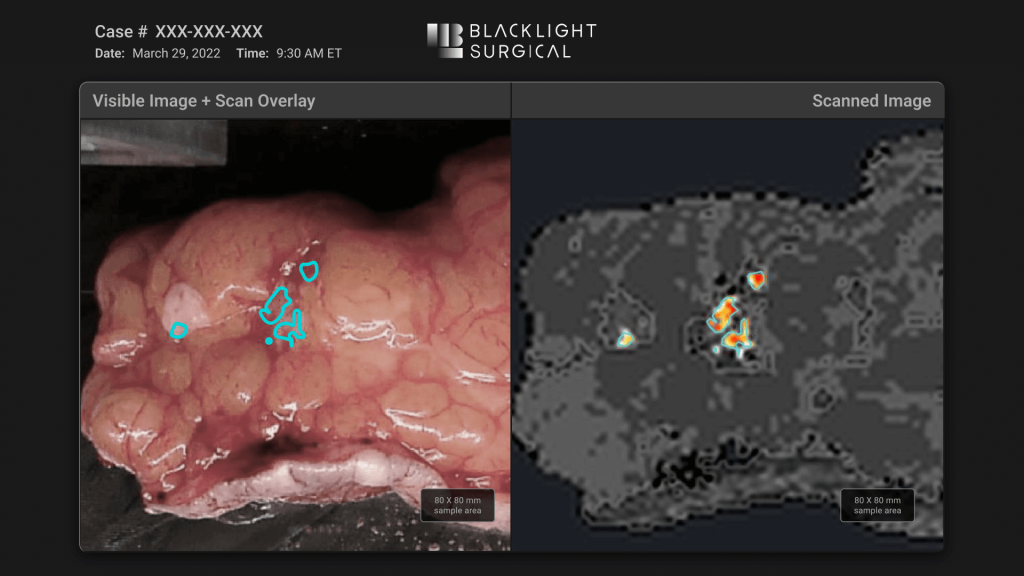The height and width of the screenshot is (576, 1024).
Task: Click the central orange heatmap cluster
Action: point(723,313)
